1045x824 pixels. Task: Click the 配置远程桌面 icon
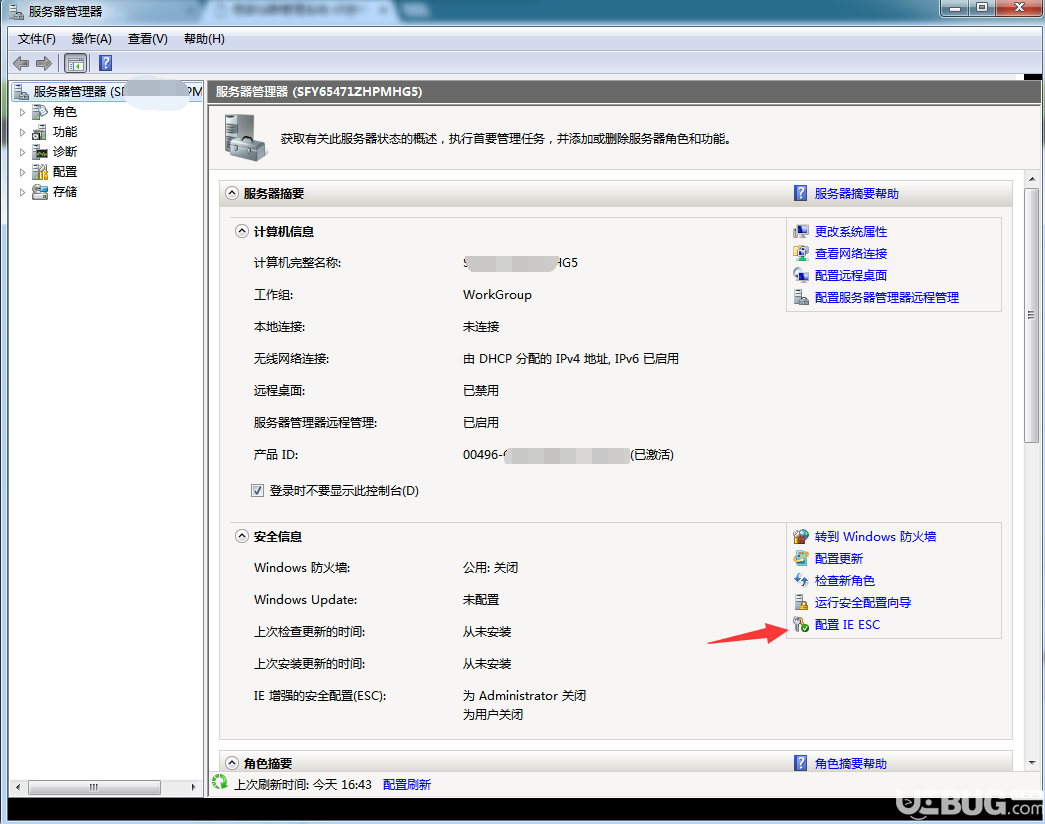(x=800, y=275)
